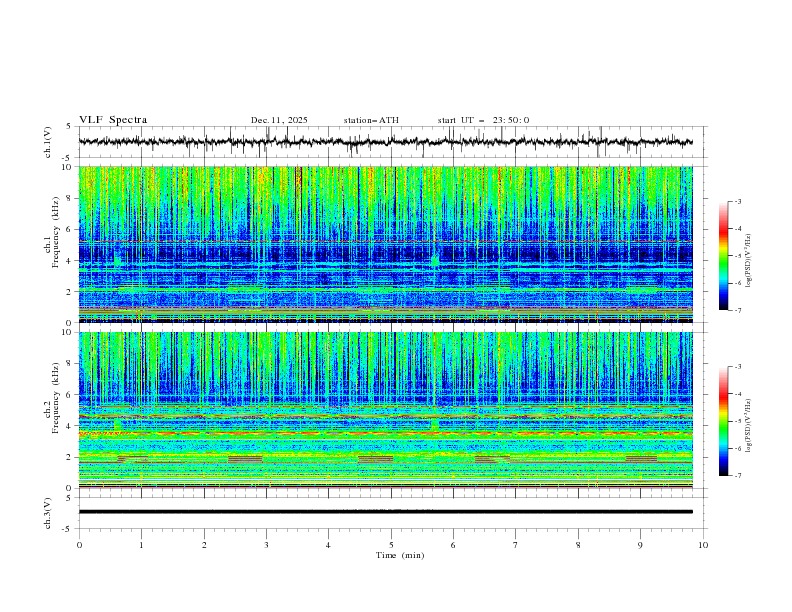Viewport: 792px width, 612px height.
Task: Click the 'Time (min)' axis label
Action: pyautogui.click(x=400, y=555)
